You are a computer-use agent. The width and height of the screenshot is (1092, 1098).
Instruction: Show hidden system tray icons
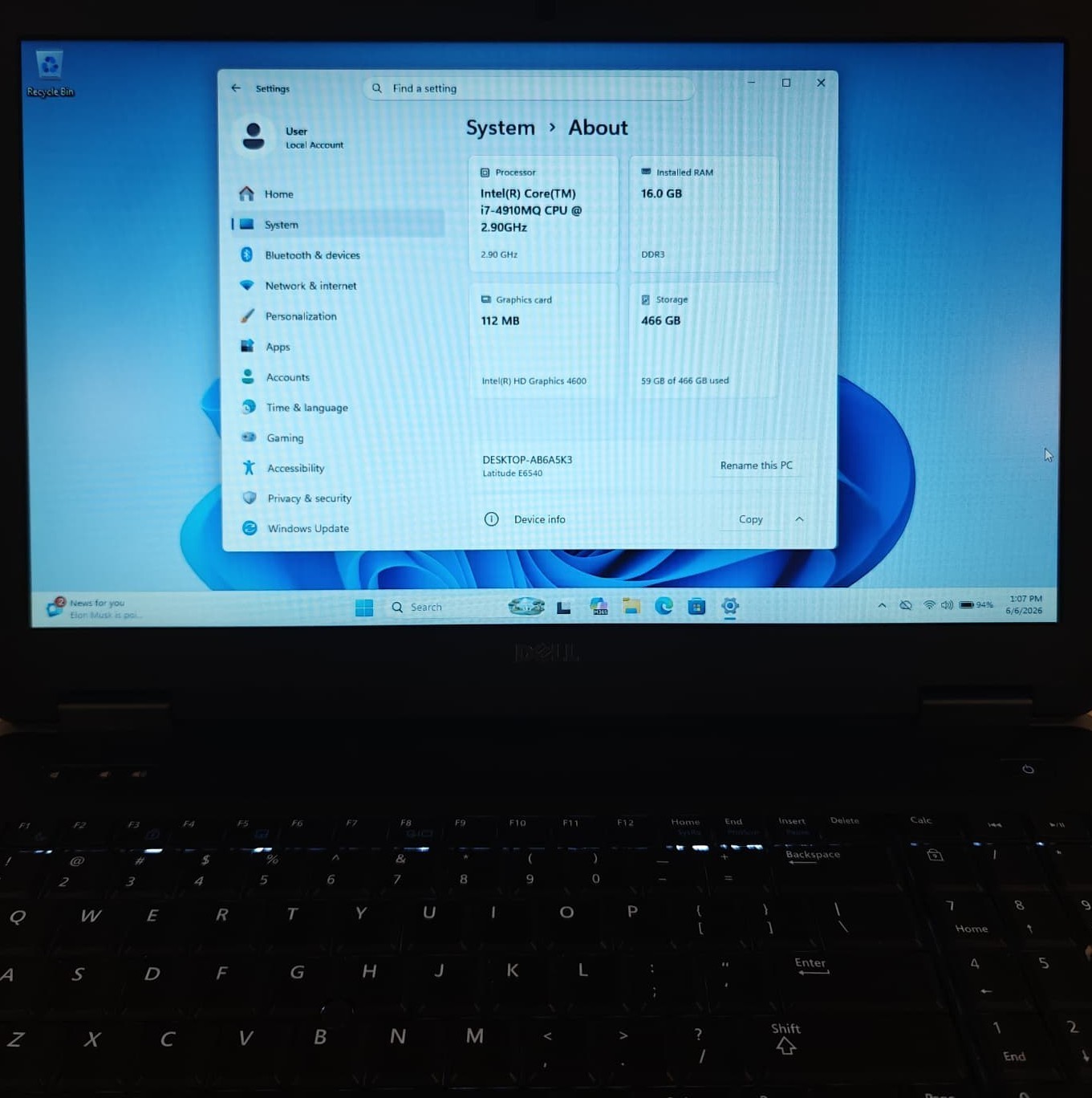pos(882,605)
